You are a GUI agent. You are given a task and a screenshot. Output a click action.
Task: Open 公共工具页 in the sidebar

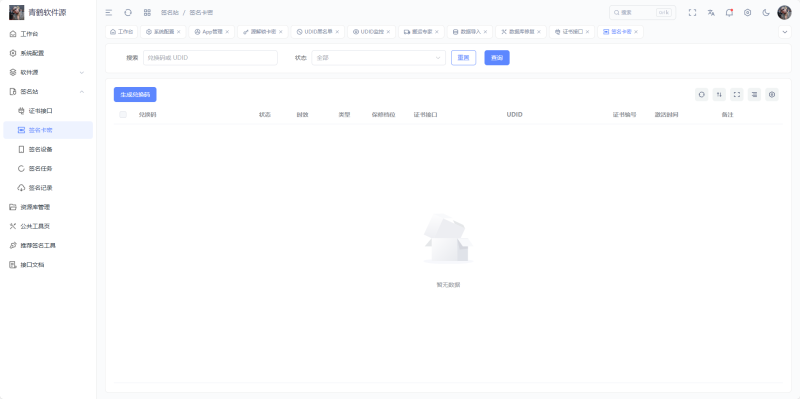tap(48, 226)
